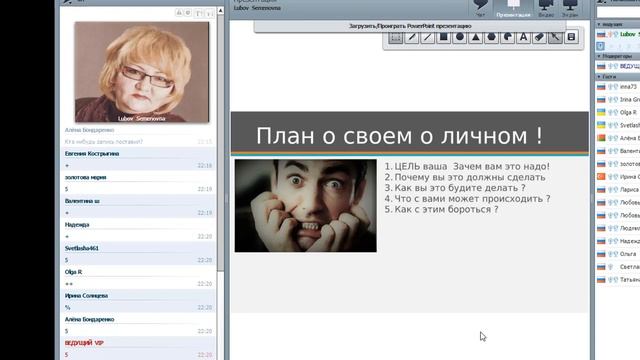Click the Ukrainian flag icon next to Olga R
640x360 pixels.
(601, 112)
